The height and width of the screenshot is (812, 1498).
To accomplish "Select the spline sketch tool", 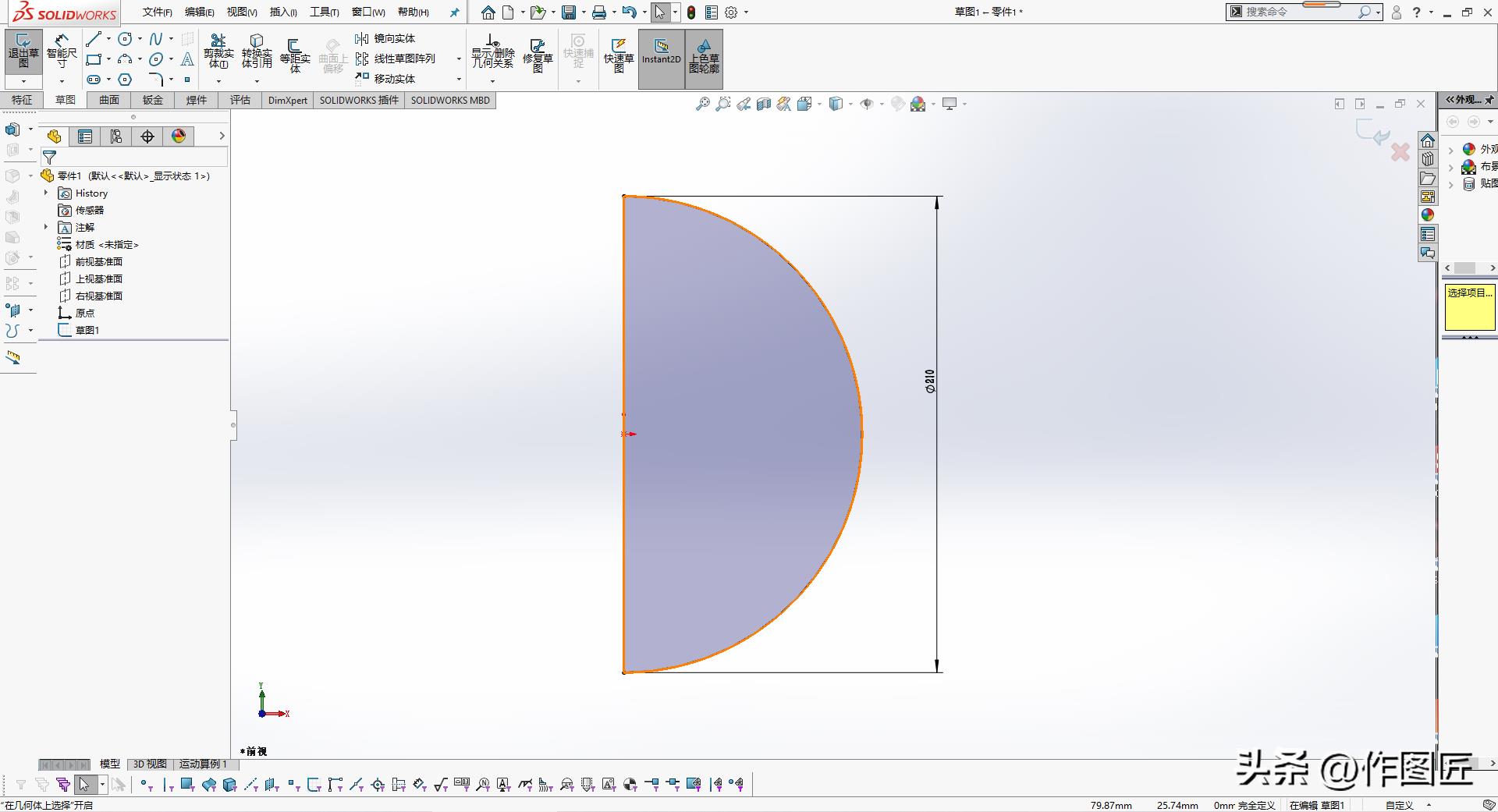I will (x=156, y=39).
